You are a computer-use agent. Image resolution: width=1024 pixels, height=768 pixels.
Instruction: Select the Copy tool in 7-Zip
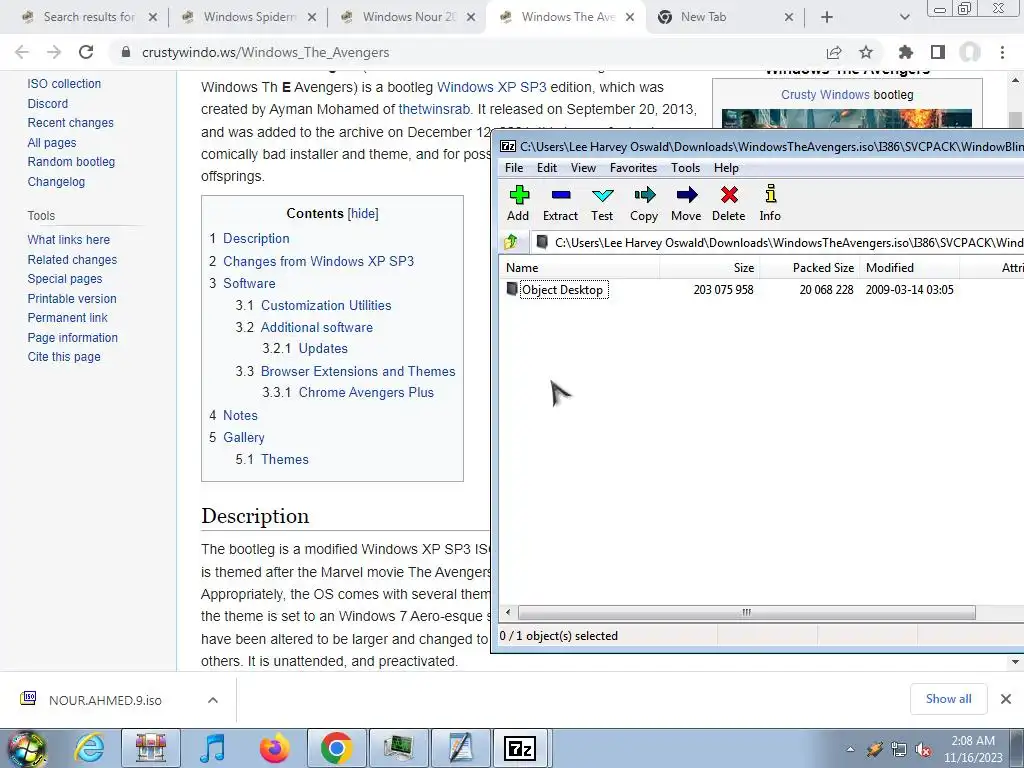[644, 203]
